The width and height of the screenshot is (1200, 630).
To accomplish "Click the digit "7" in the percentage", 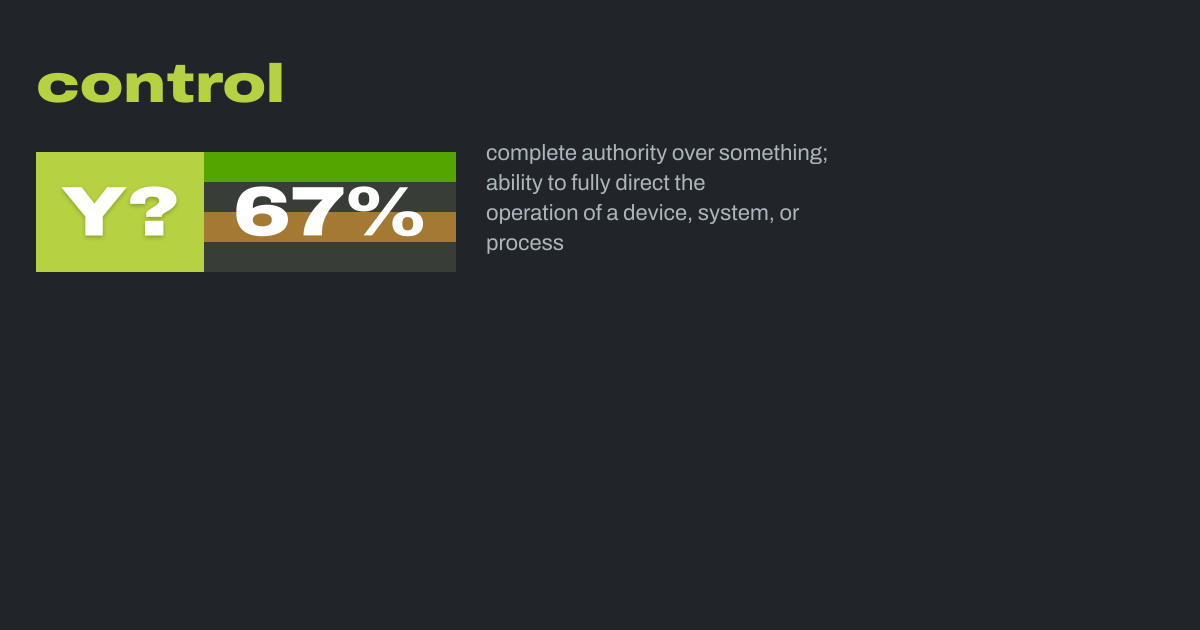I will [x=321, y=212].
